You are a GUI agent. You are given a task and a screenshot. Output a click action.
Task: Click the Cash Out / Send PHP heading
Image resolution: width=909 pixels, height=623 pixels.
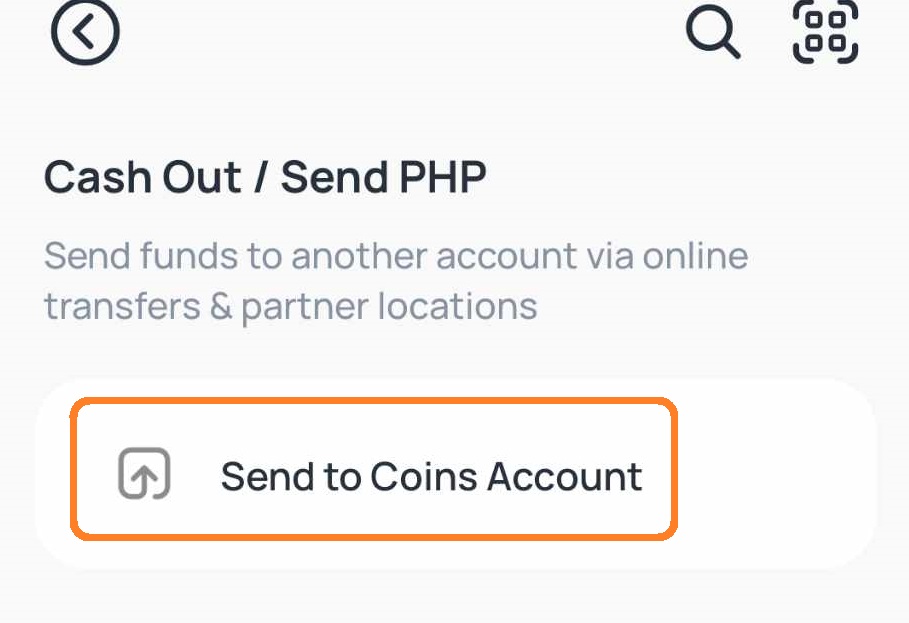pyautogui.click(x=264, y=177)
